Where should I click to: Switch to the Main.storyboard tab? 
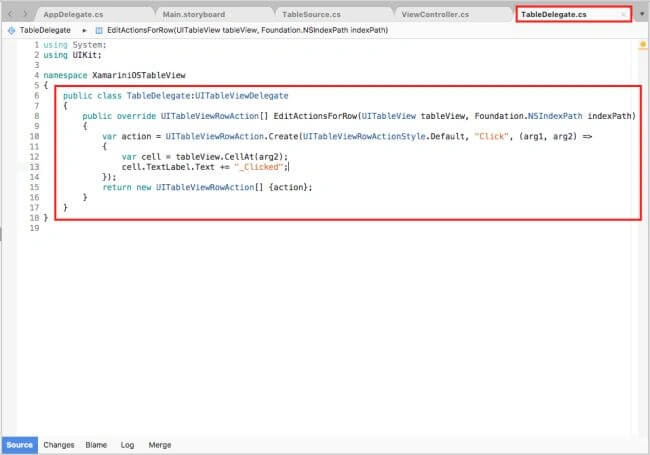pyautogui.click(x=194, y=15)
